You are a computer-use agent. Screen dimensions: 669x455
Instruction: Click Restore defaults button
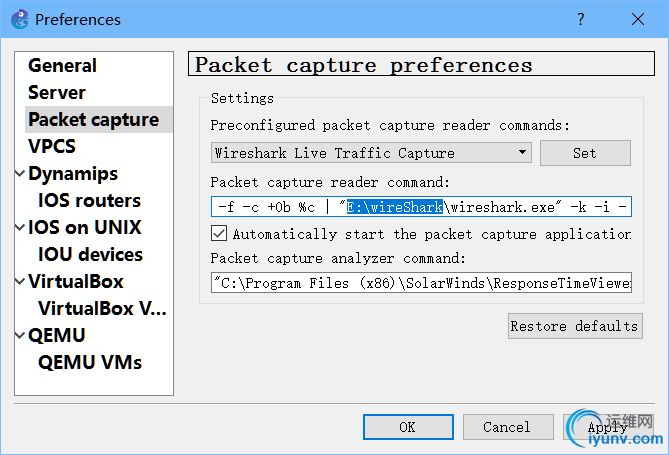coord(574,326)
